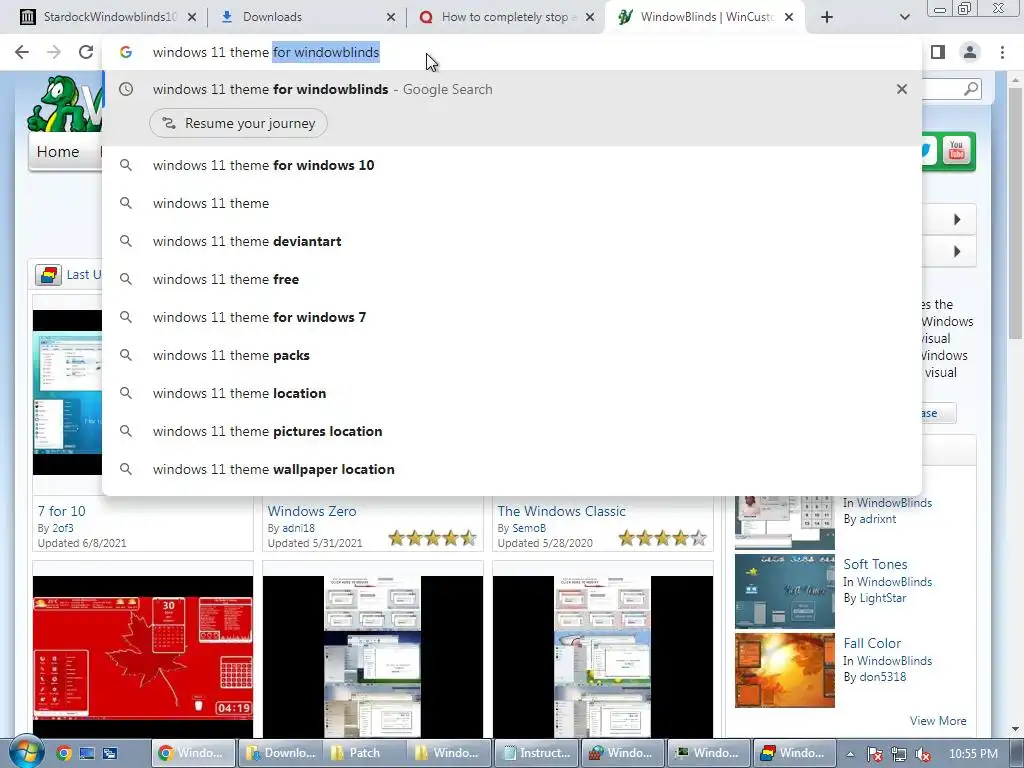Select 'windows 11 theme for windowblinds' history suggestion
Screen dimensions: 1024x768
pyautogui.click(x=512, y=89)
